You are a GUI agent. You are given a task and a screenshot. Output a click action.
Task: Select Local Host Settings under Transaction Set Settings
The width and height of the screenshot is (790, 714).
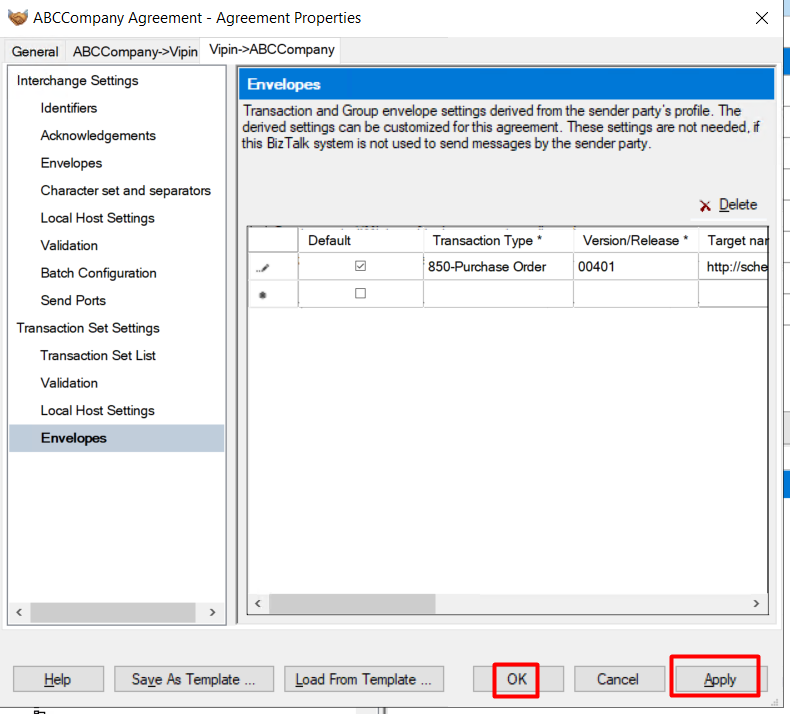coord(97,411)
